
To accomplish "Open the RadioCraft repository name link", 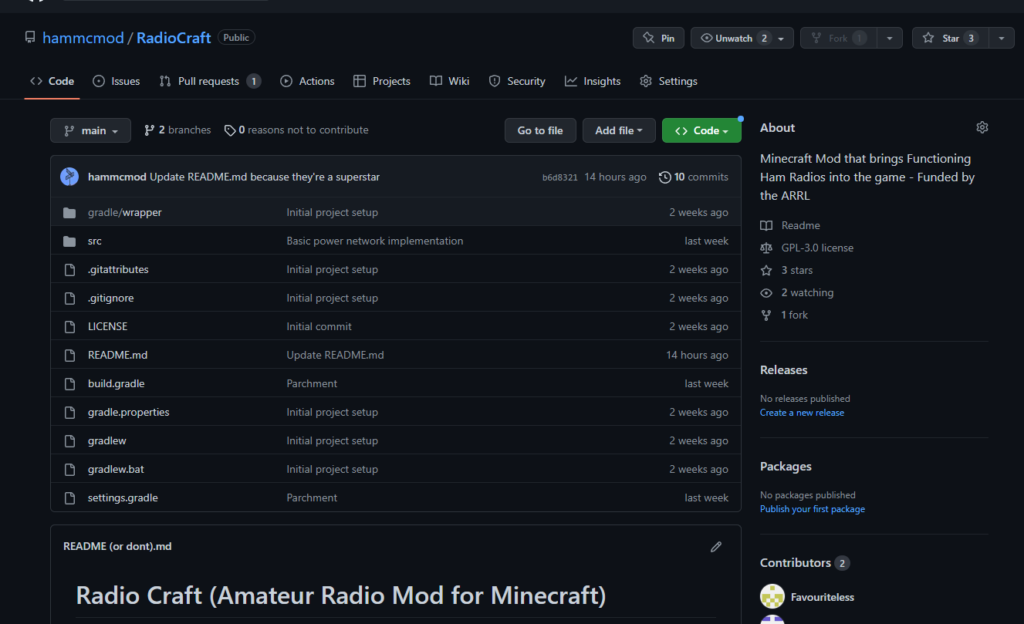I will (x=174, y=38).
